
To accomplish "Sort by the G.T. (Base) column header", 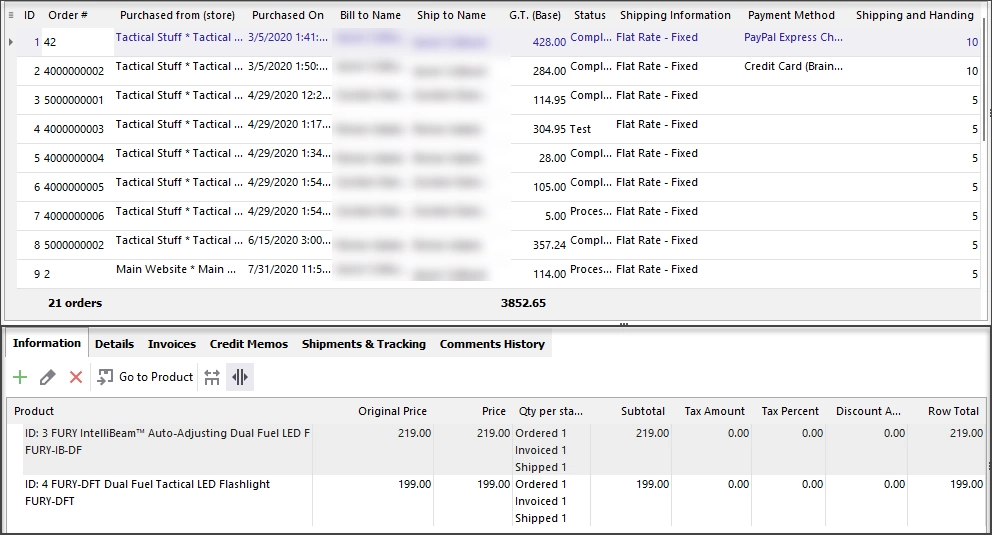I will coord(535,15).
